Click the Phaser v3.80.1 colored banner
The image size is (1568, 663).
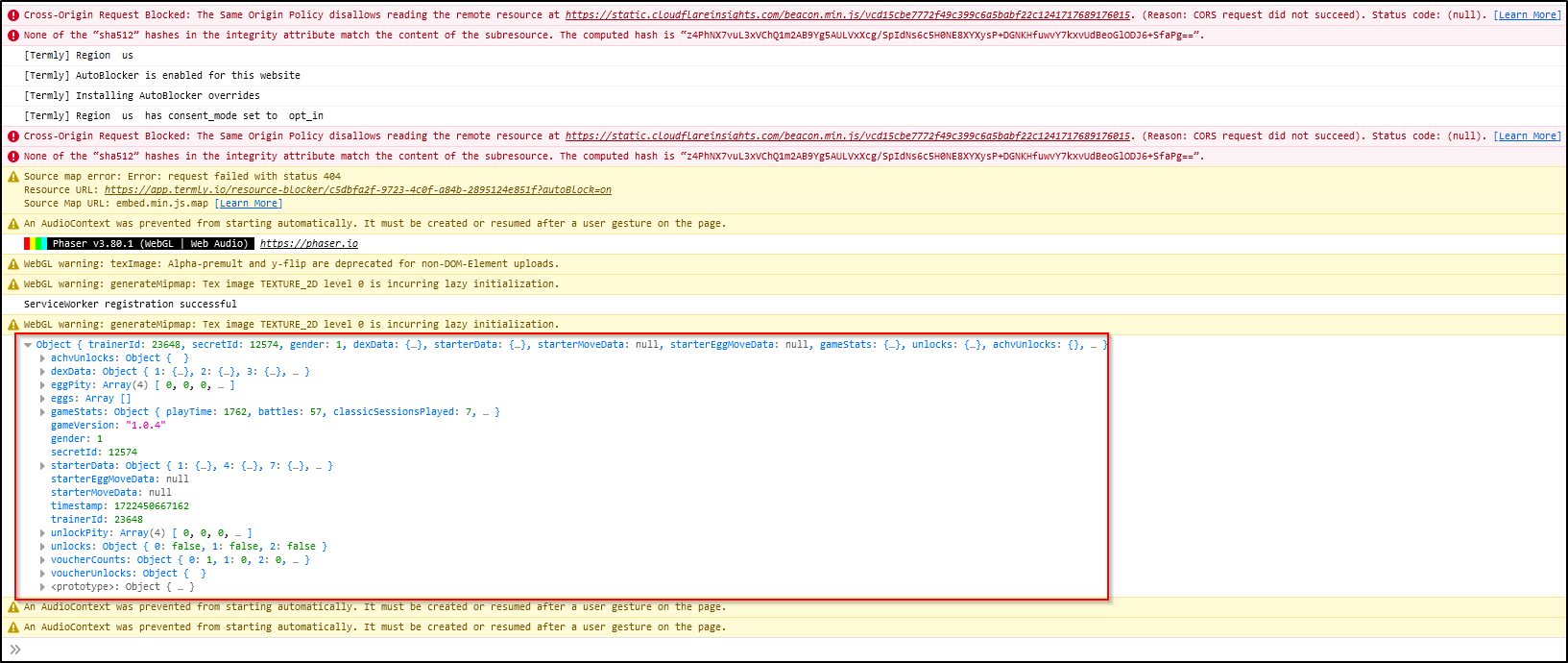point(139,244)
